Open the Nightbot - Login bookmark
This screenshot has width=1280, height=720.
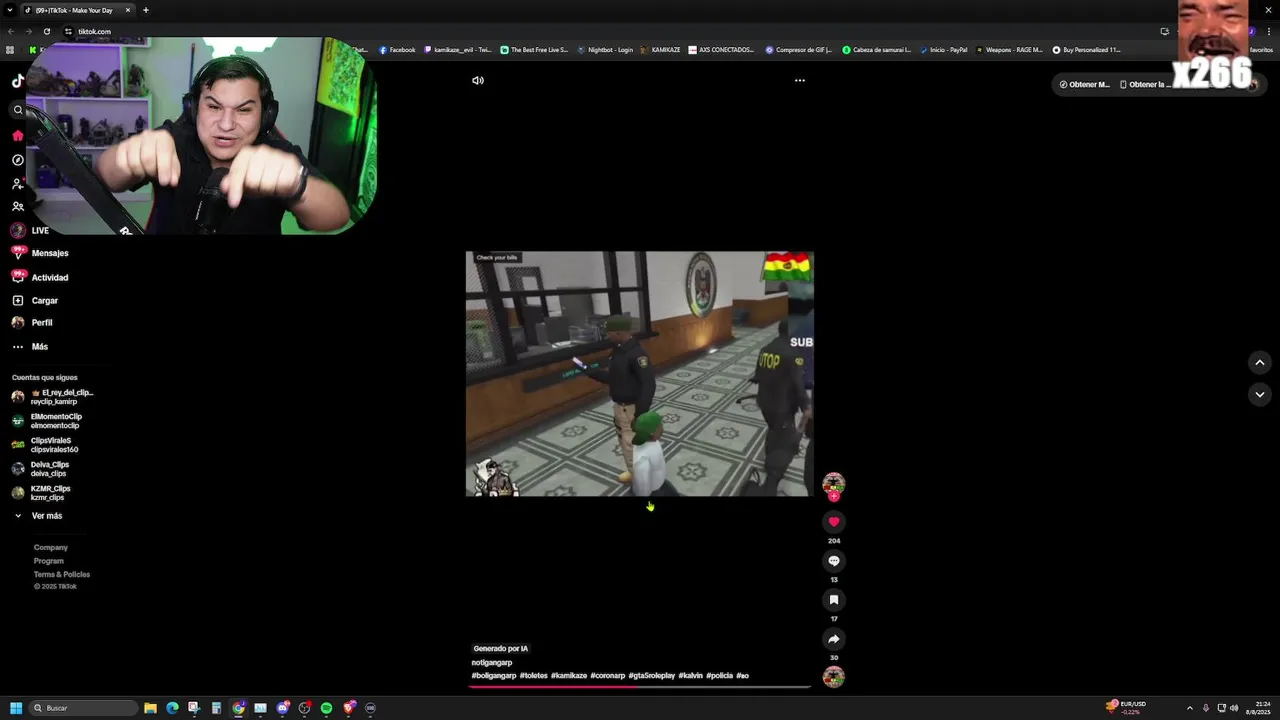605,50
